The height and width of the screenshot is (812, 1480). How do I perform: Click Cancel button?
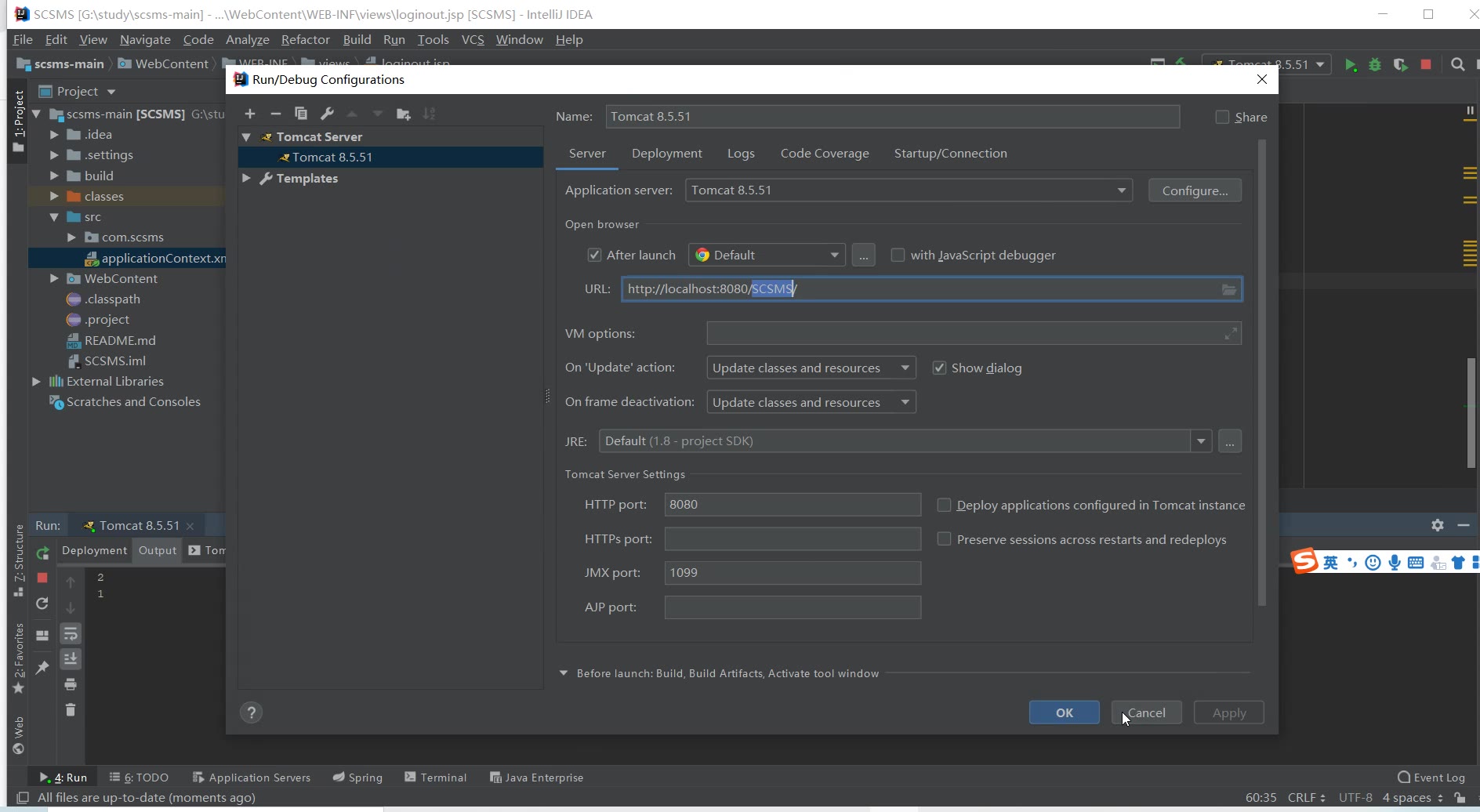1146,712
